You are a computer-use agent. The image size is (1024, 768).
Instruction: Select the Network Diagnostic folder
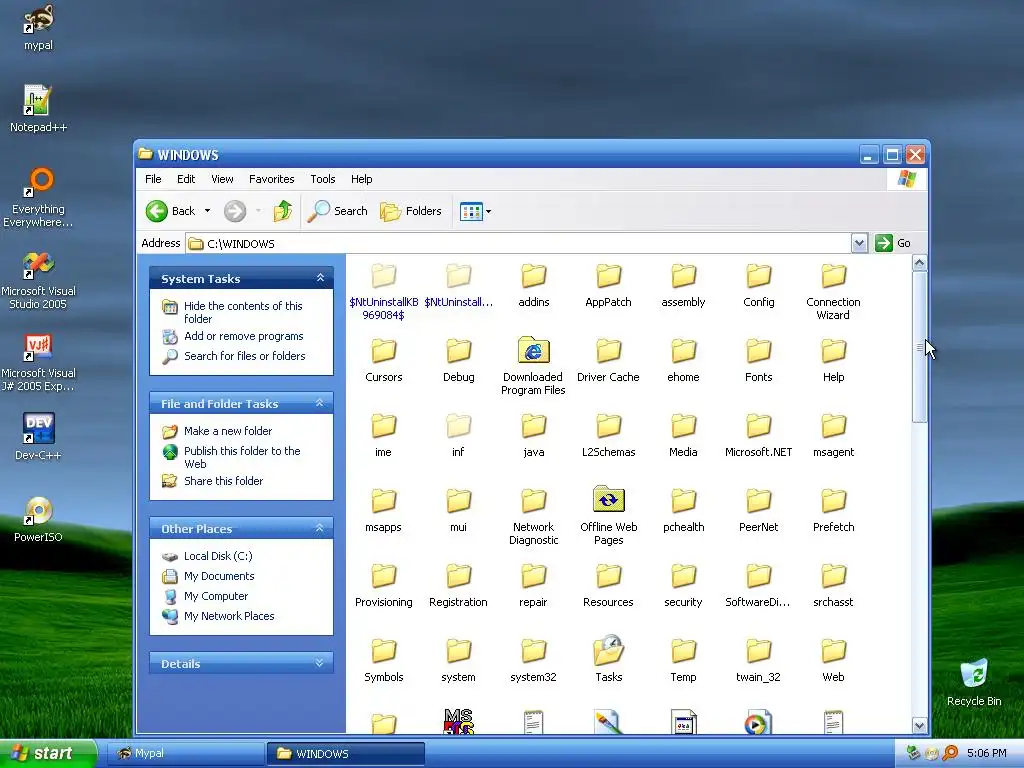pos(533,517)
